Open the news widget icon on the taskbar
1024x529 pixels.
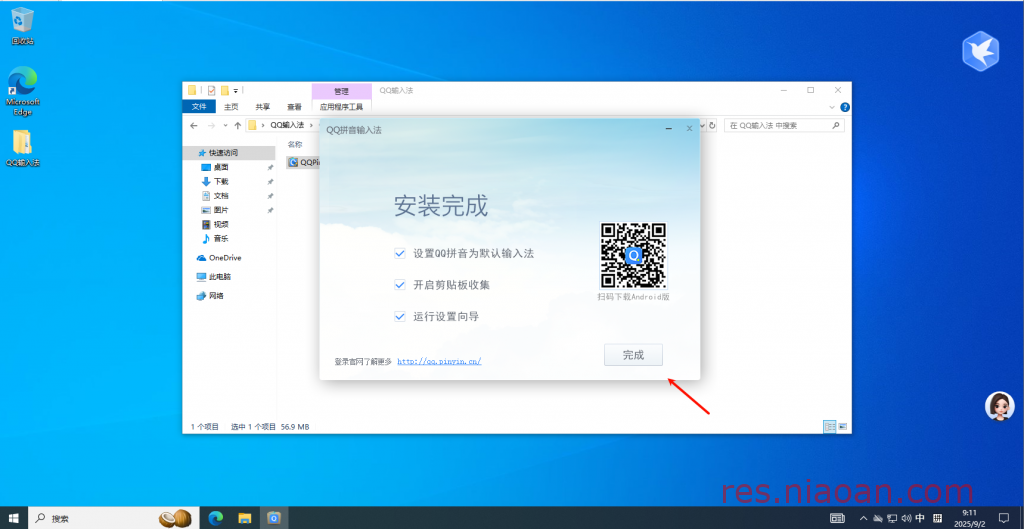837,519
